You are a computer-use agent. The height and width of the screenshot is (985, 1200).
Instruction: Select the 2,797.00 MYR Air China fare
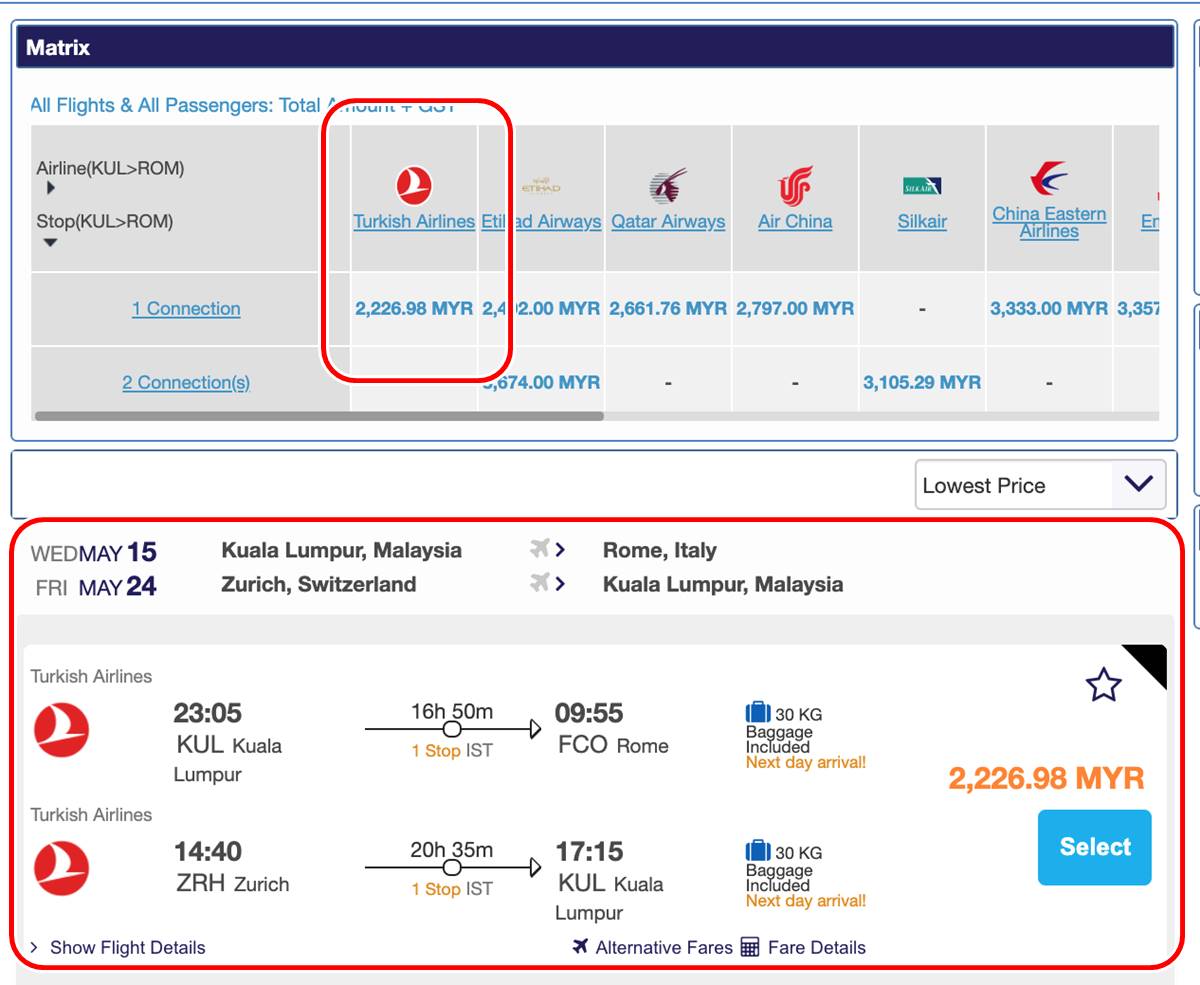(795, 309)
